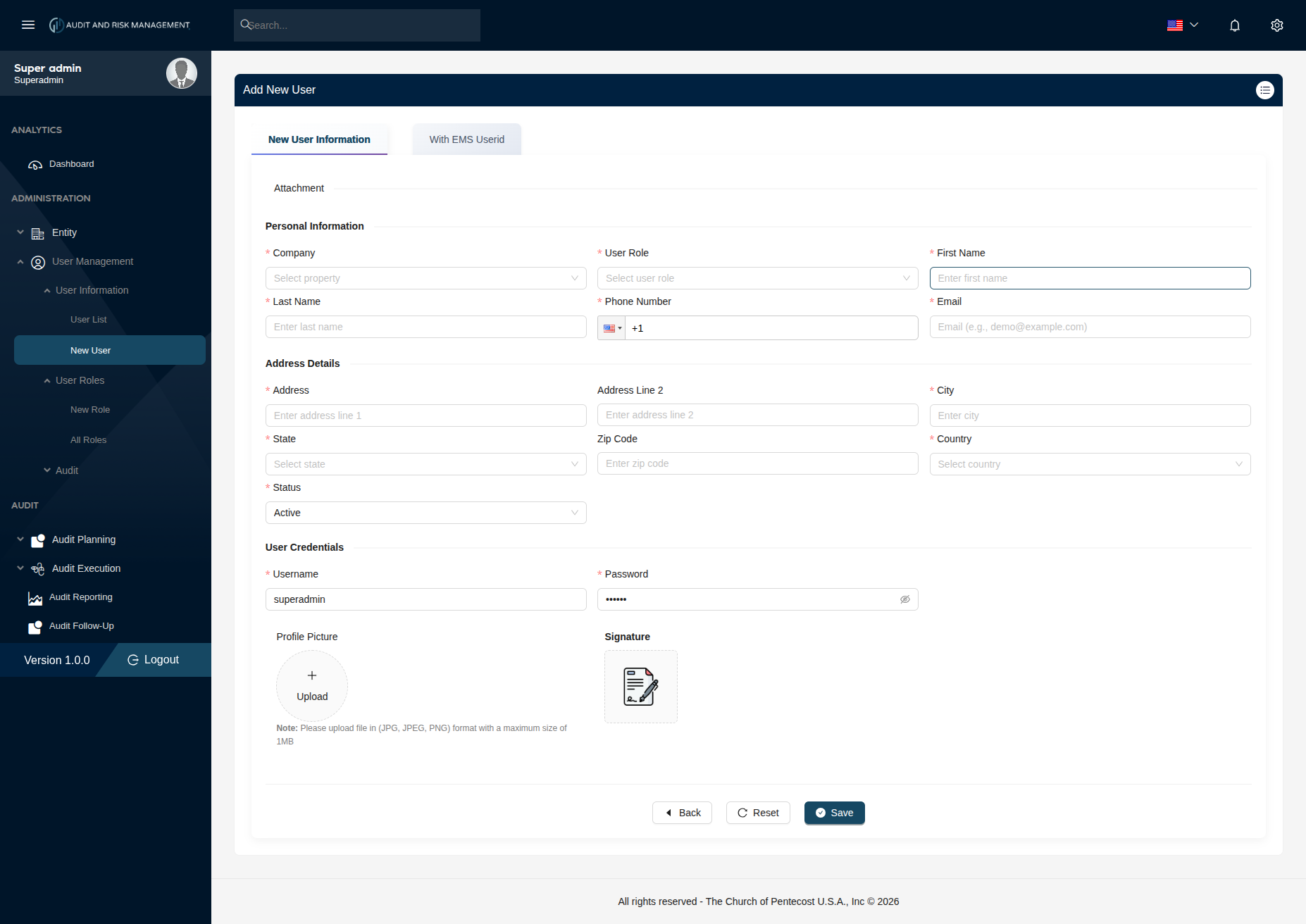Open the State dropdown
Screen dimensions: 1306x924
tap(426, 464)
